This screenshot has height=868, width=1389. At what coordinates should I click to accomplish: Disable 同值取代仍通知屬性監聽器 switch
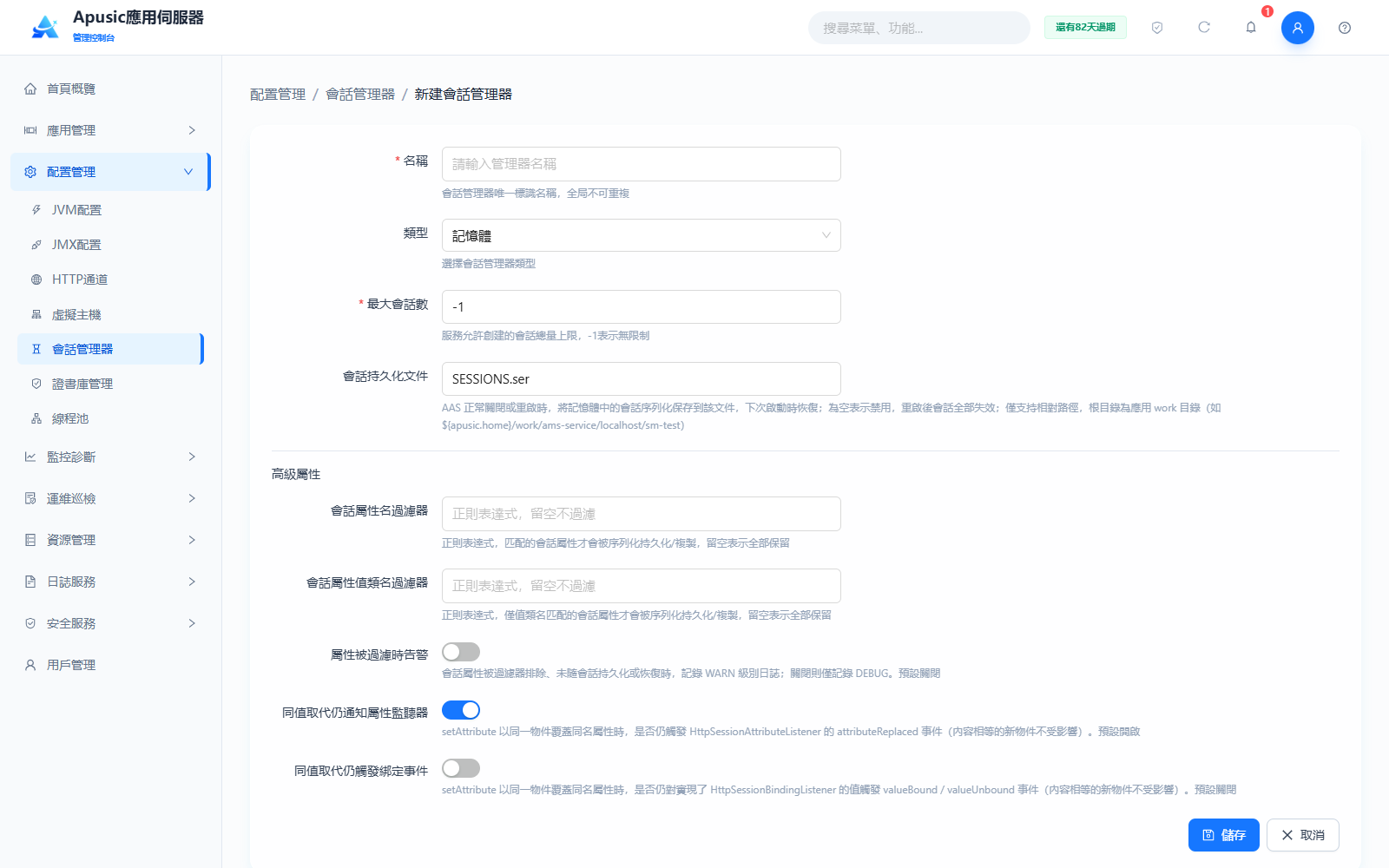pyautogui.click(x=461, y=710)
